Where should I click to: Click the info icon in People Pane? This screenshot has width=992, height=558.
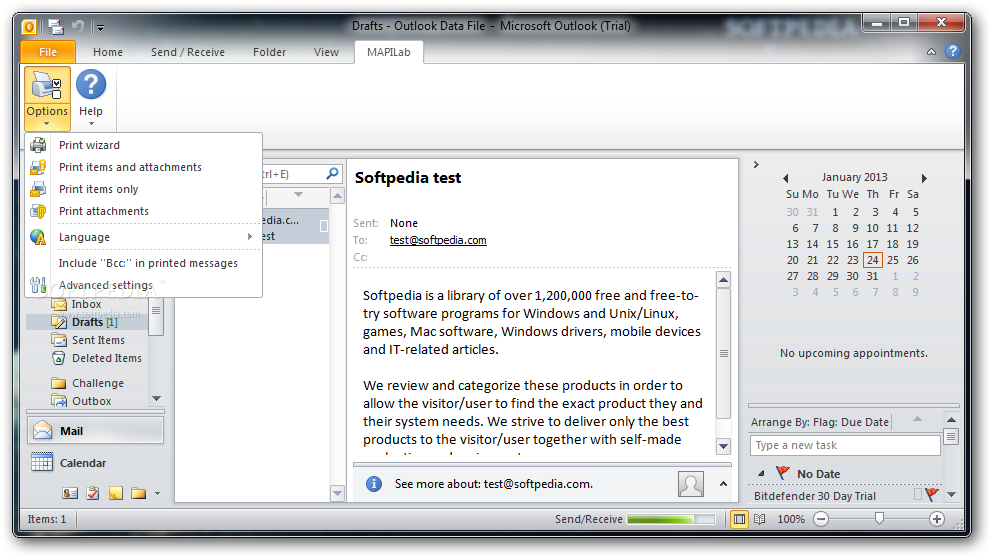tap(374, 484)
